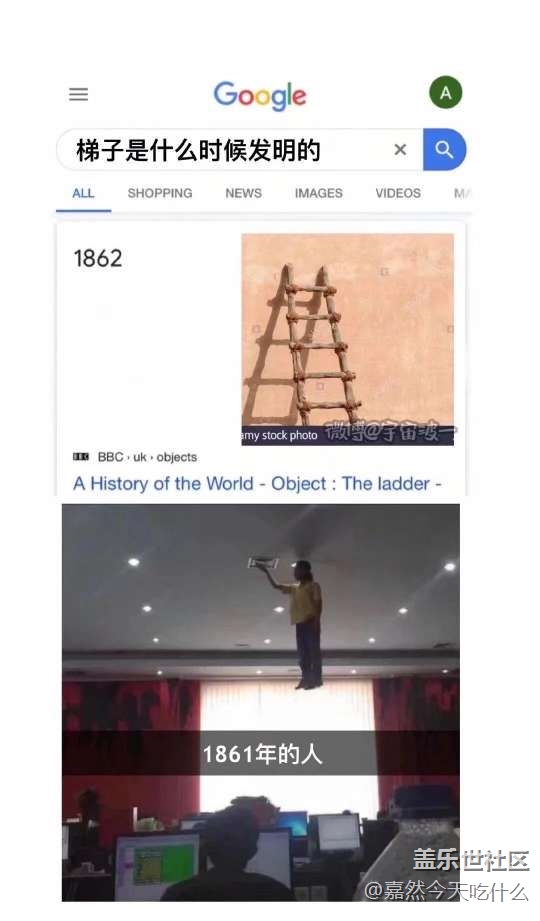Screen dimensions: 540x921
Task: Open 'A History of the World' link
Action: (x=257, y=483)
